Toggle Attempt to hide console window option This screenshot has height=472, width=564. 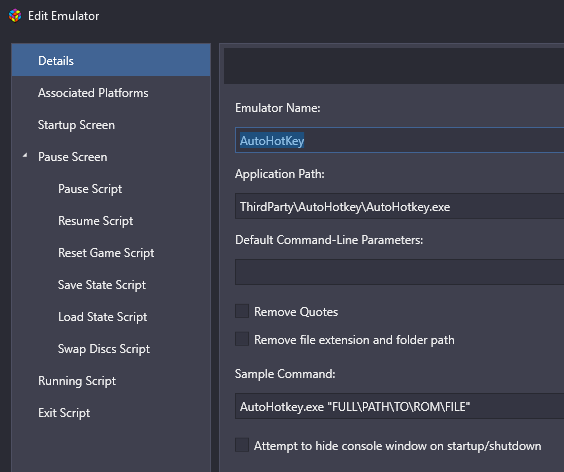pos(242,445)
